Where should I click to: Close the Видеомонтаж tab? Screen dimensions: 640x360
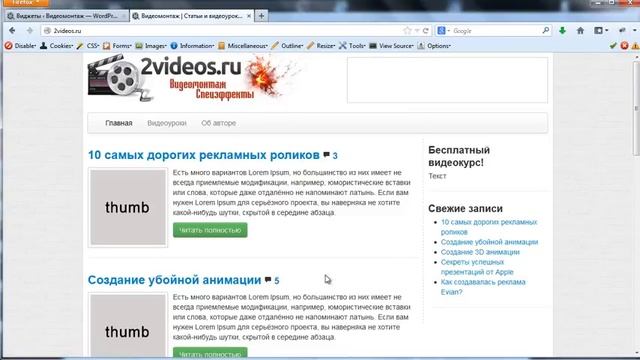(249, 16)
